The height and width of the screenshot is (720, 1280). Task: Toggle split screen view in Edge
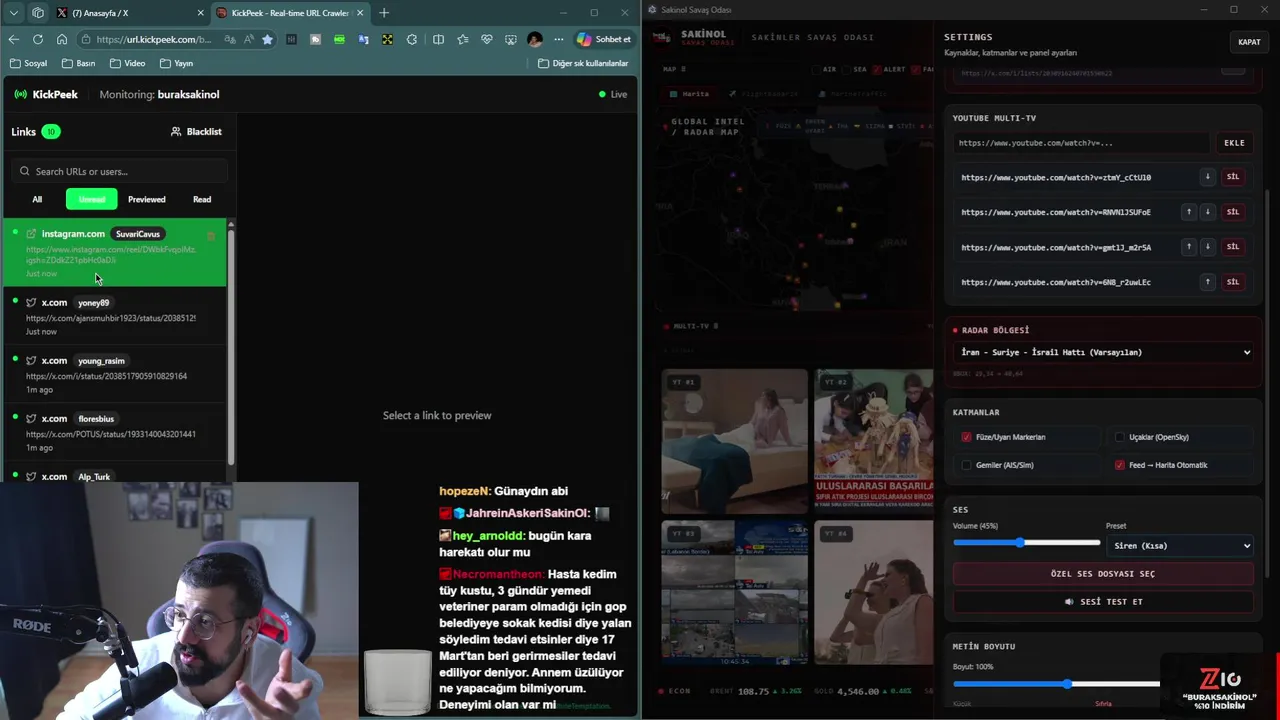tap(438, 39)
